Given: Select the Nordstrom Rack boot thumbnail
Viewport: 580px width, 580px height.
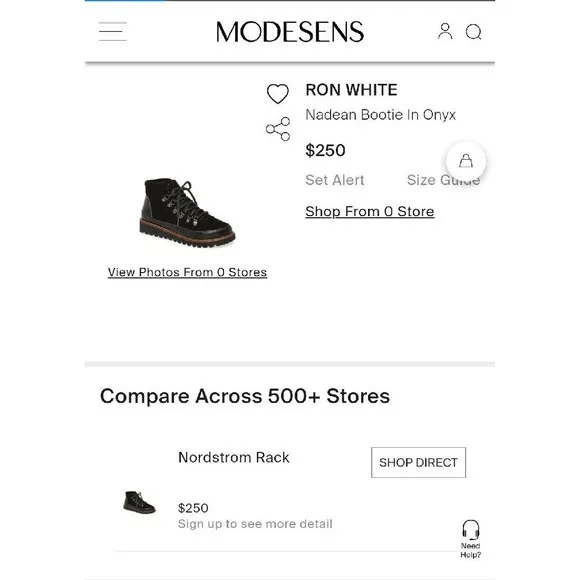Looking at the screenshot, I should click(139, 502).
